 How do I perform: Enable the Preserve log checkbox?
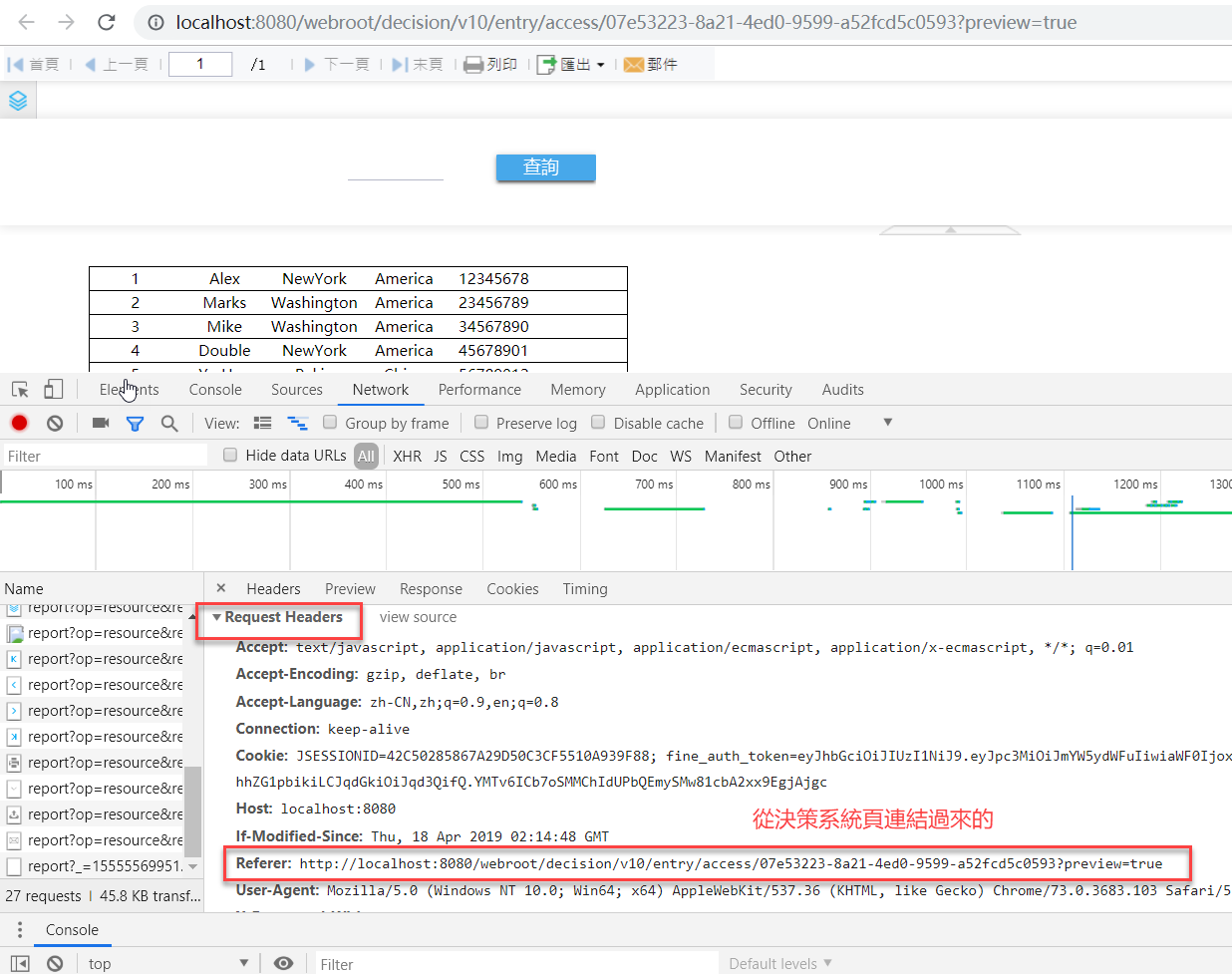(479, 423)
